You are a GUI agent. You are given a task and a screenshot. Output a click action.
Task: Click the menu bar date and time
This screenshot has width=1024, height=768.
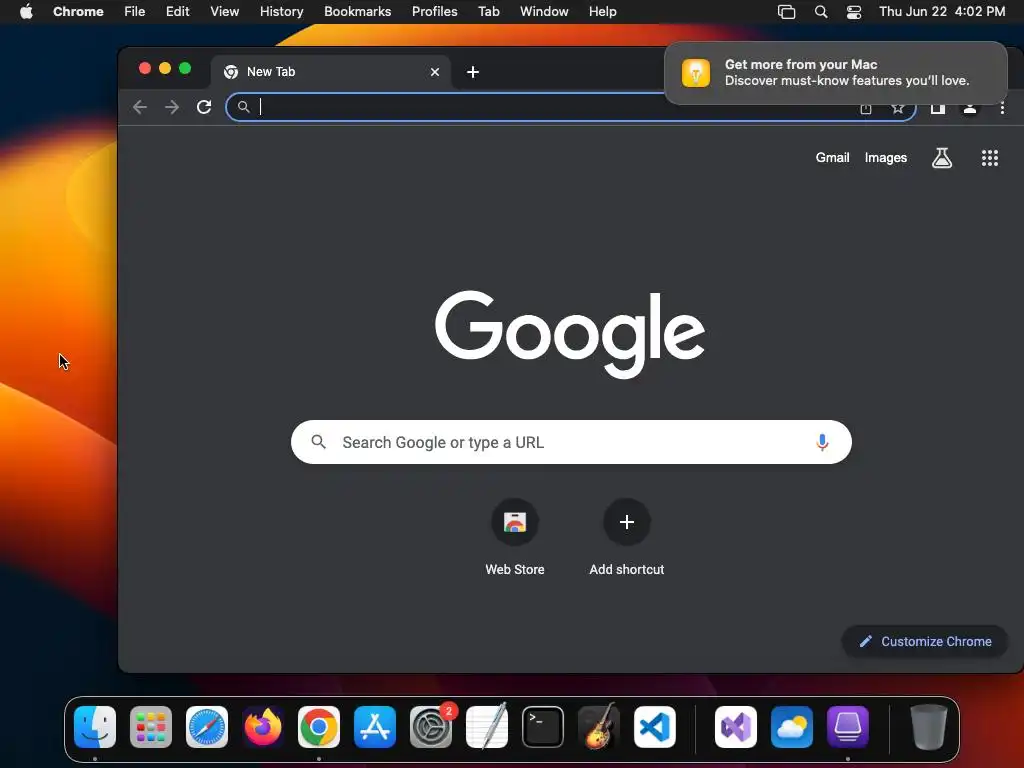click(x=942, y=11)
